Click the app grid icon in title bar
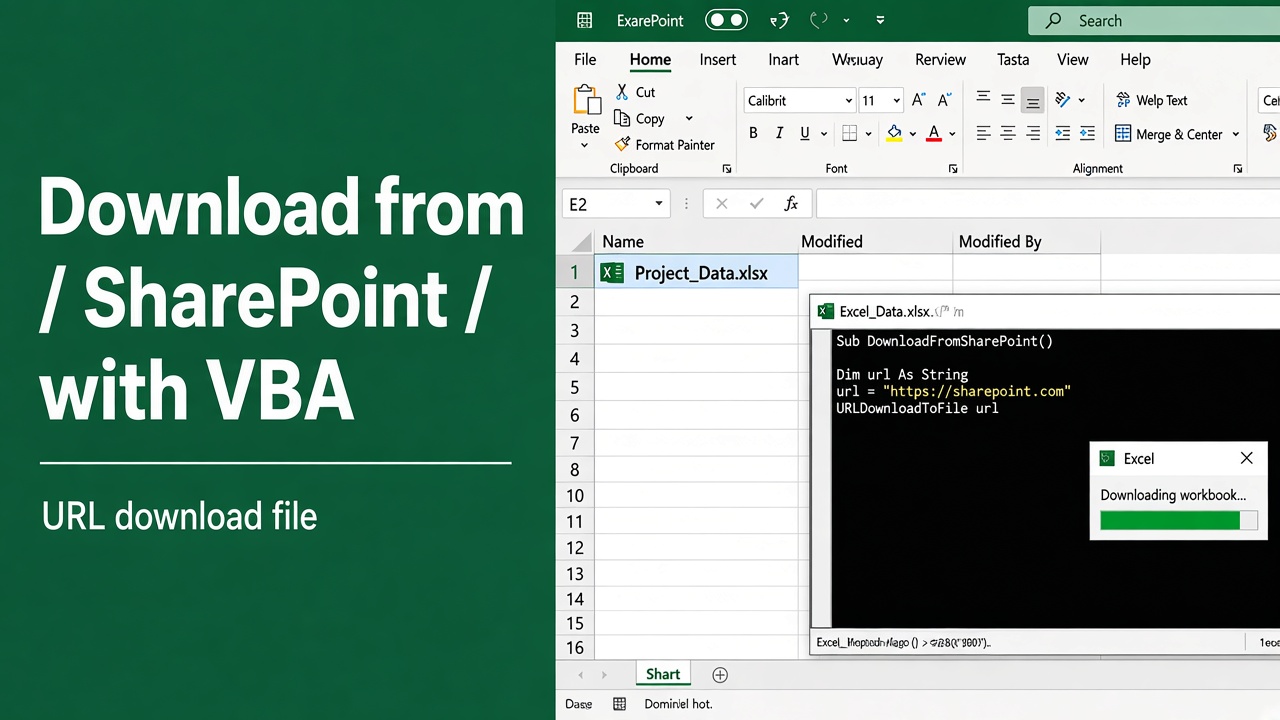The image size is (1280, 720). click(585, 20)
